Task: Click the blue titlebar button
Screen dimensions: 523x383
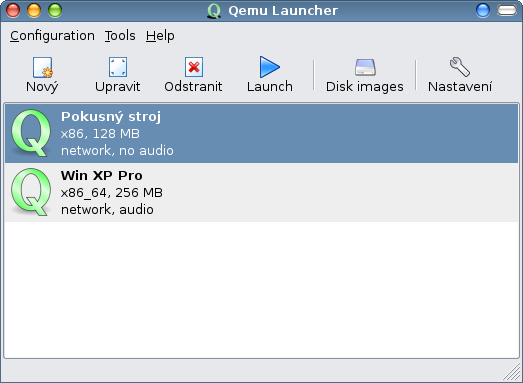Action: pos(483,10)
